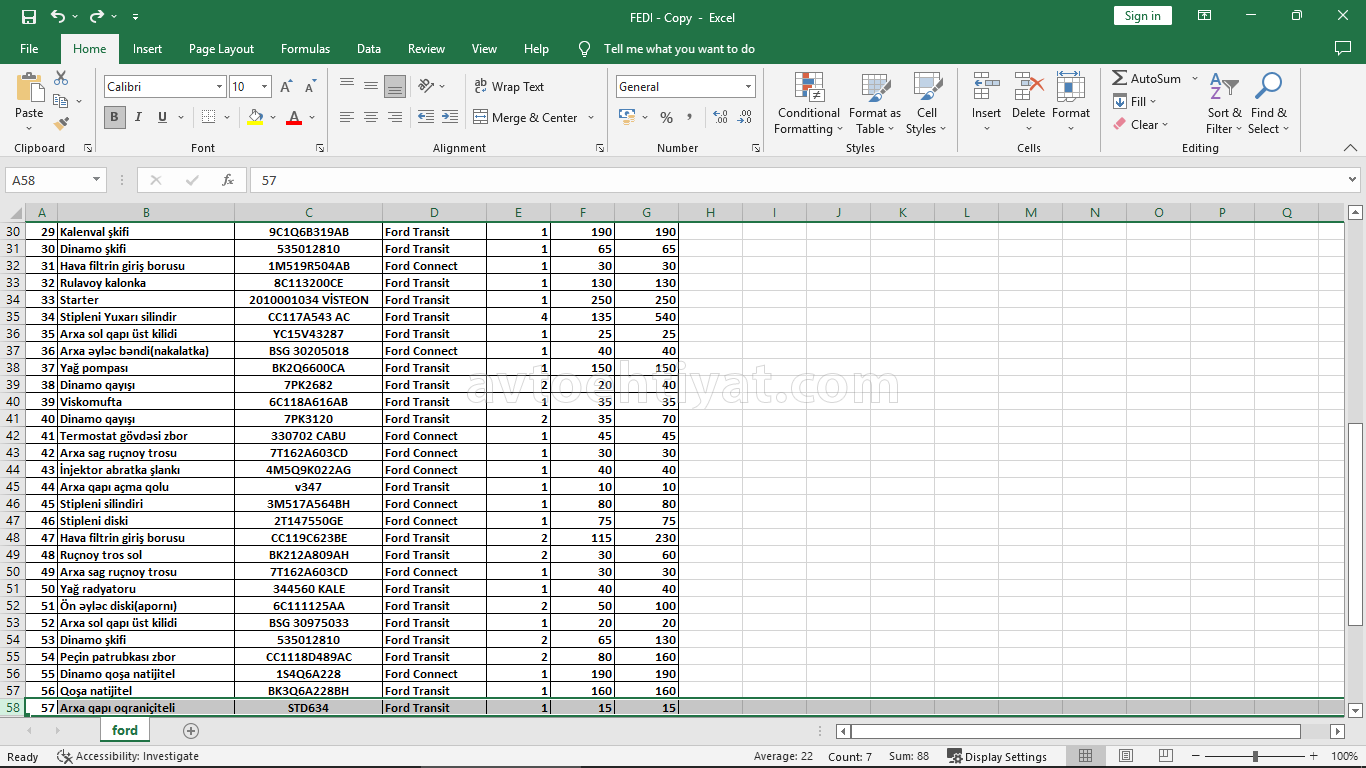
Task: Switch to the Review tab
Action: tap(427, 49)
